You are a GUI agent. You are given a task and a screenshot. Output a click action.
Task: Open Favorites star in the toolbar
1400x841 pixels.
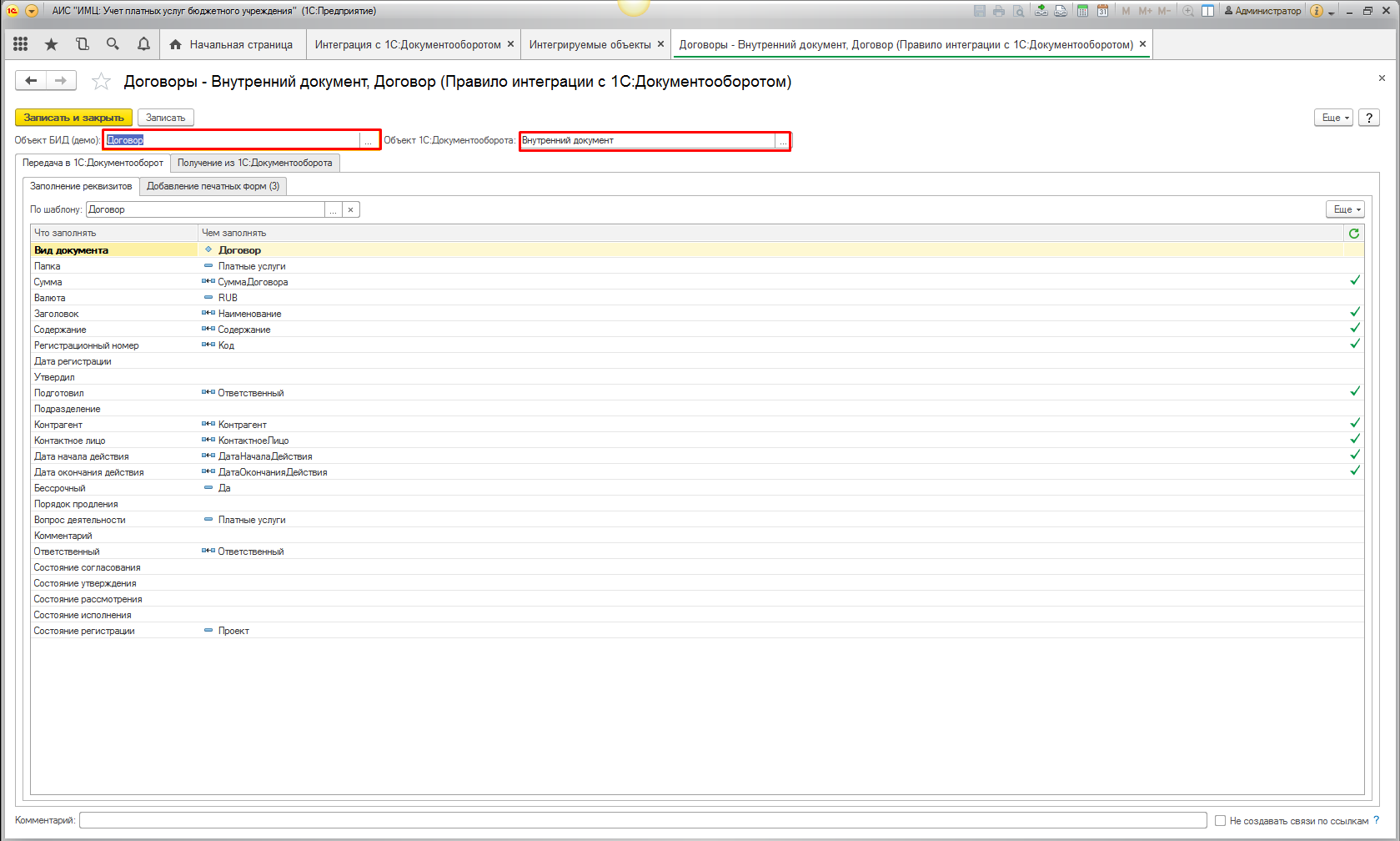[x=52, y=44]
